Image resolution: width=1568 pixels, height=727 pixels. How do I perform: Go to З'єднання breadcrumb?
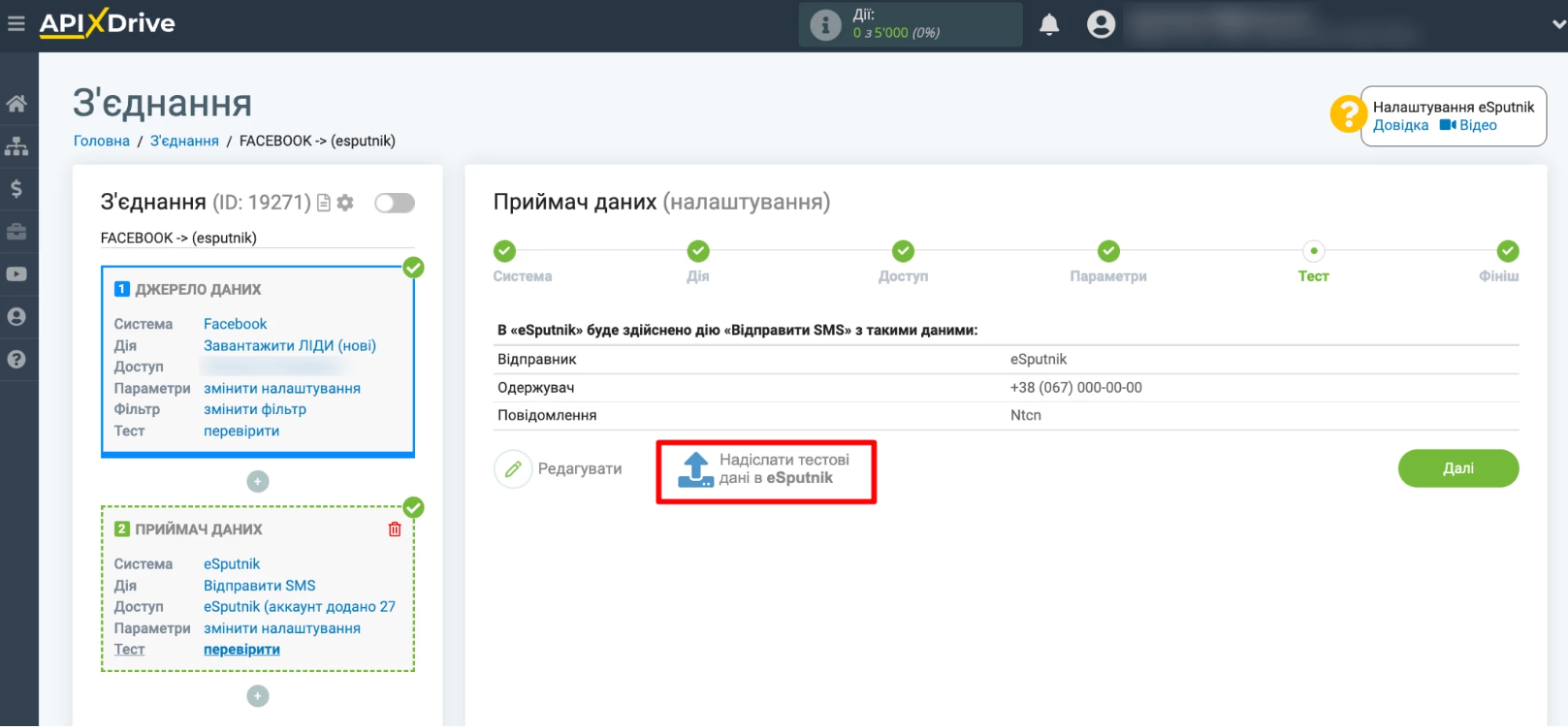(184, 141)
